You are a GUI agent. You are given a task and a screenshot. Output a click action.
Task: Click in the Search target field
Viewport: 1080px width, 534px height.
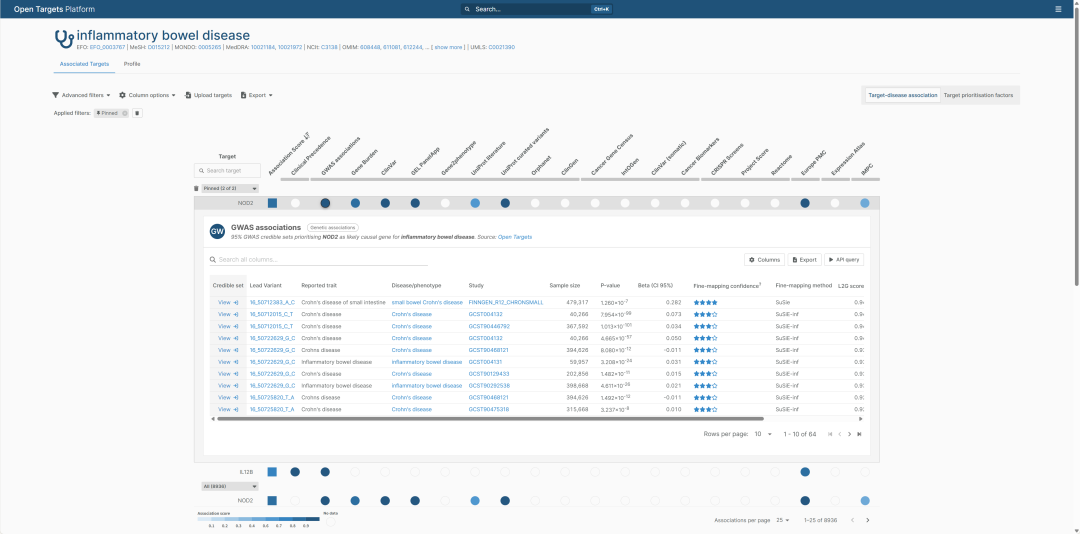227,170
